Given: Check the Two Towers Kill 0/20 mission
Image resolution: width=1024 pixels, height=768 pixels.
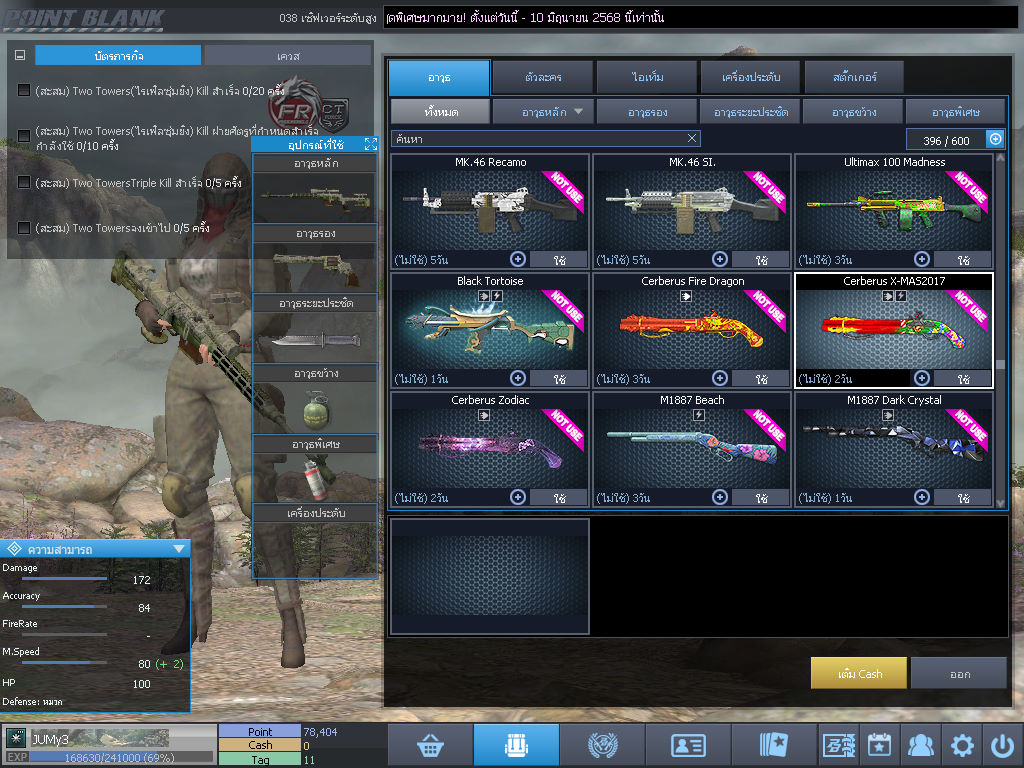Looking at the screenshot, I should click(24, 90).
